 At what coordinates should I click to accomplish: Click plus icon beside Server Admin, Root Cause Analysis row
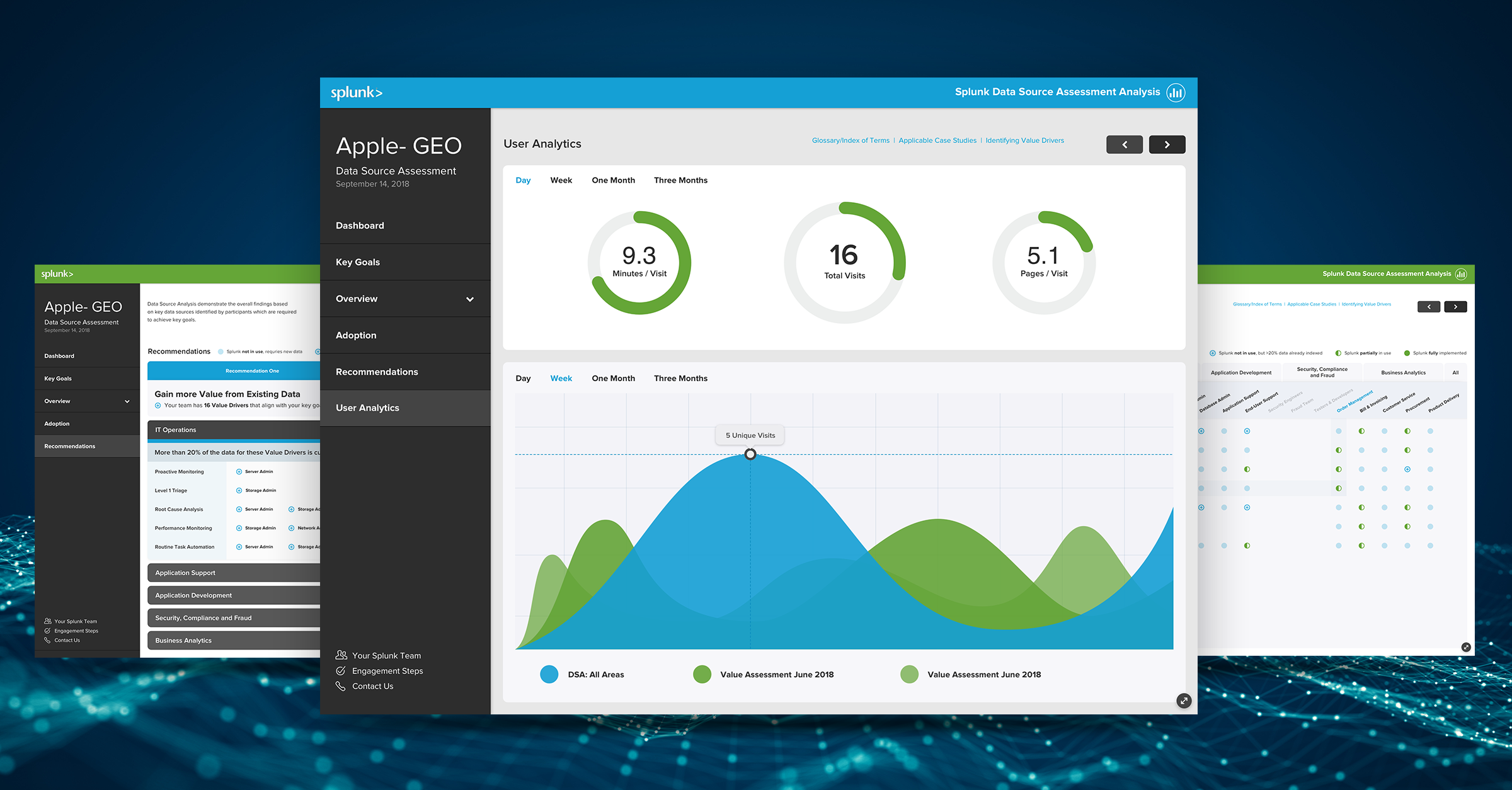point(239,509)
